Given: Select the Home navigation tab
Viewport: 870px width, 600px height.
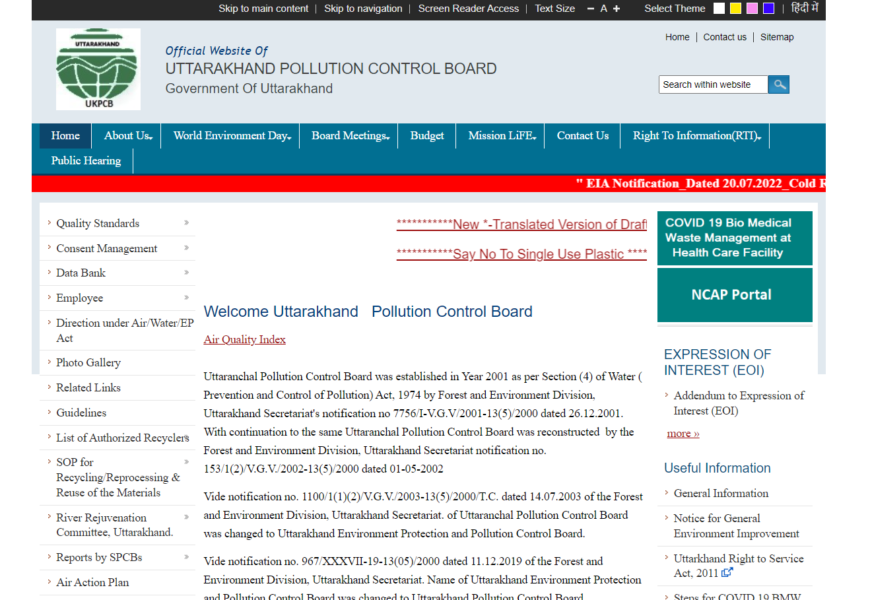Looking at the screenshot, I should [x=65, y=136].
